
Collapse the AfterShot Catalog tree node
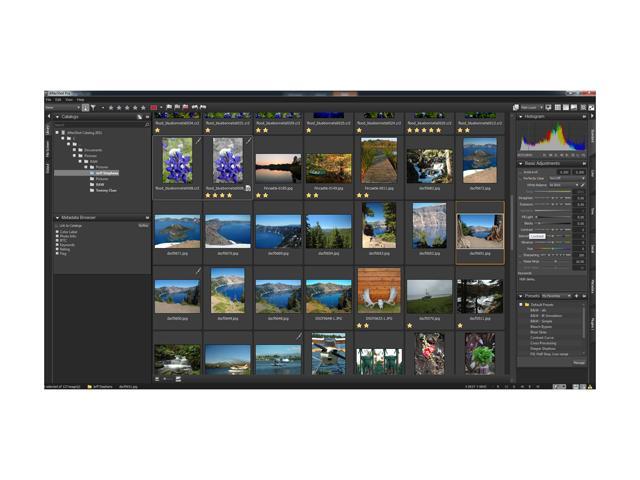(57, 133)
